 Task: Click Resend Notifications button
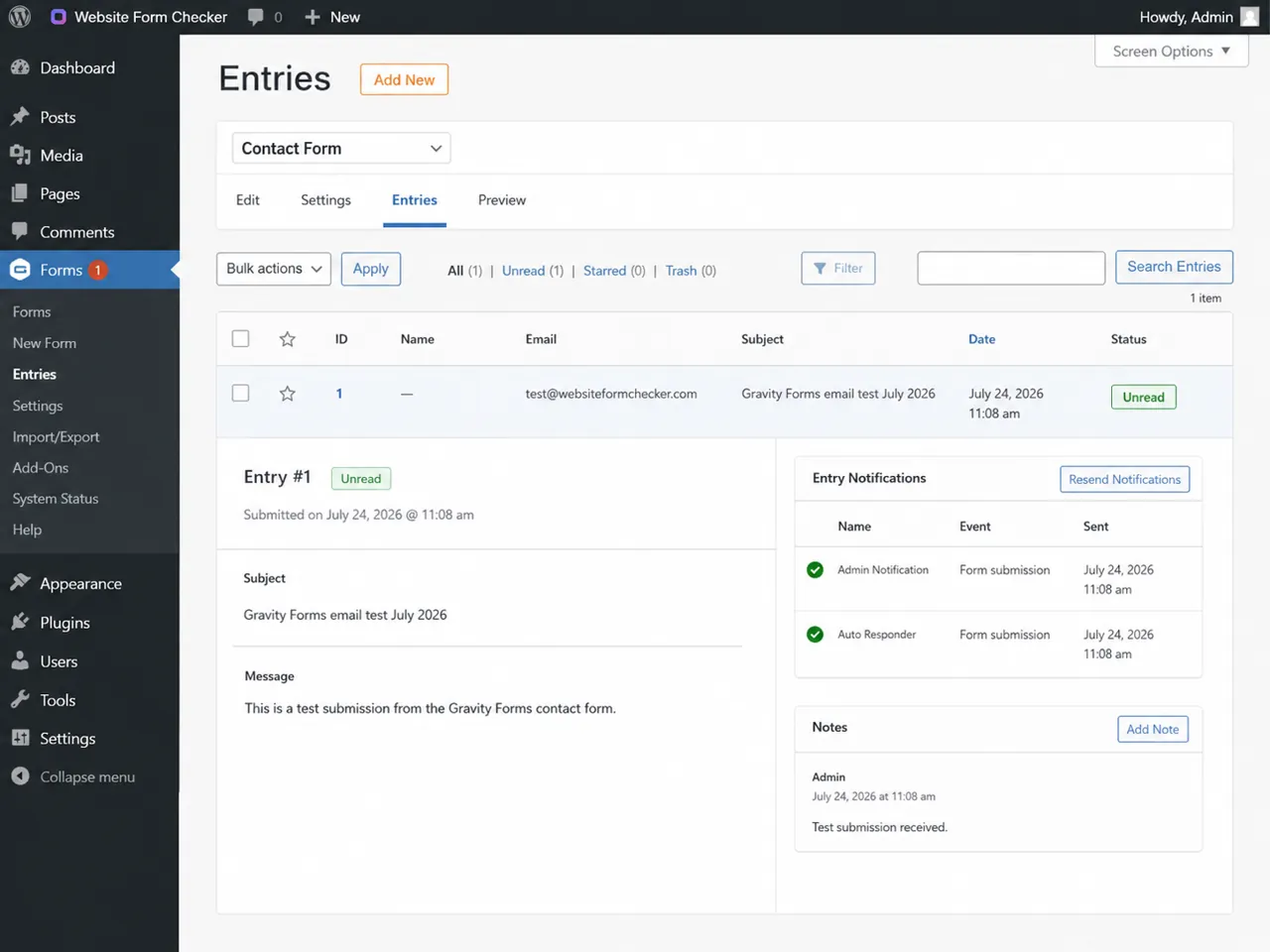1124,480
